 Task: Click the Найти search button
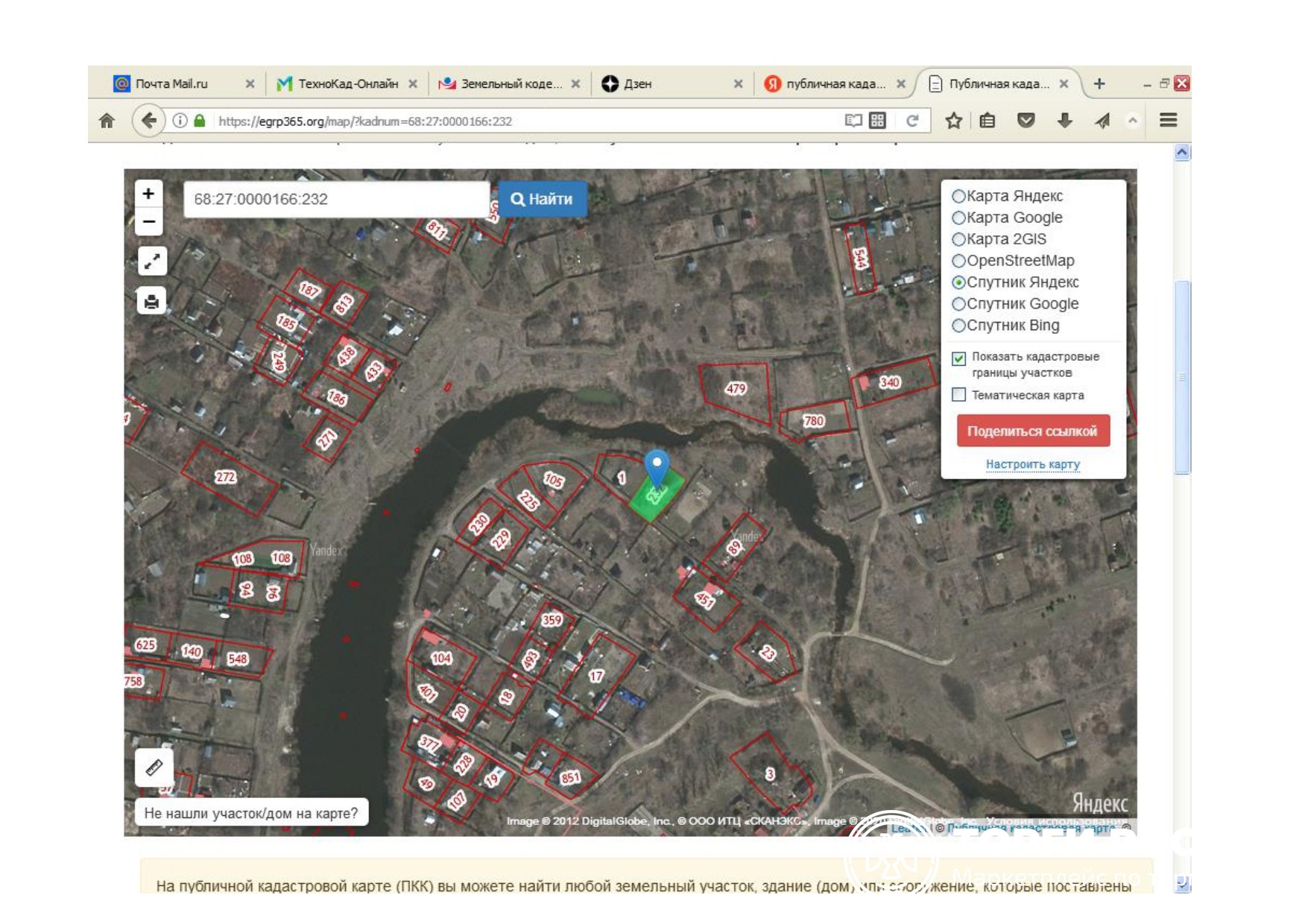click(x=542, y=199)
